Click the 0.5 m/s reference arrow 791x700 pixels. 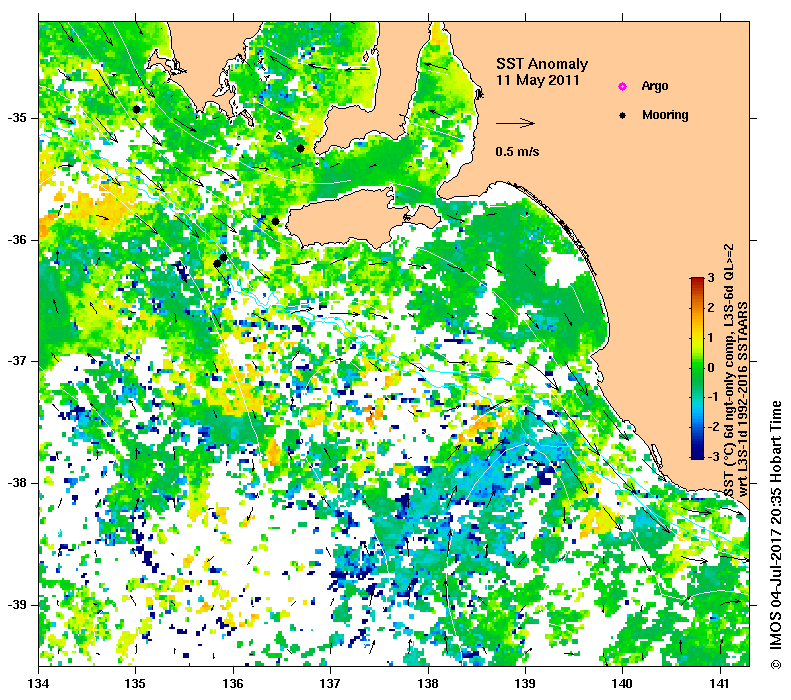515,123
